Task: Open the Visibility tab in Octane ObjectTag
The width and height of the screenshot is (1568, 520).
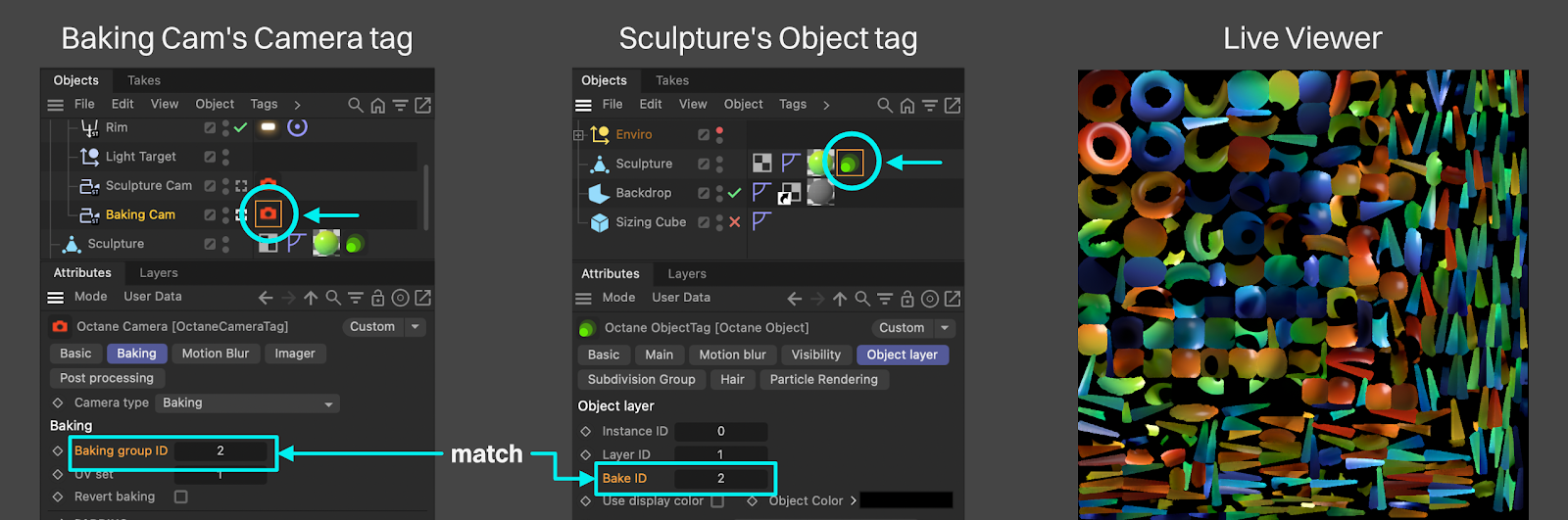Action: pos(815,355)
